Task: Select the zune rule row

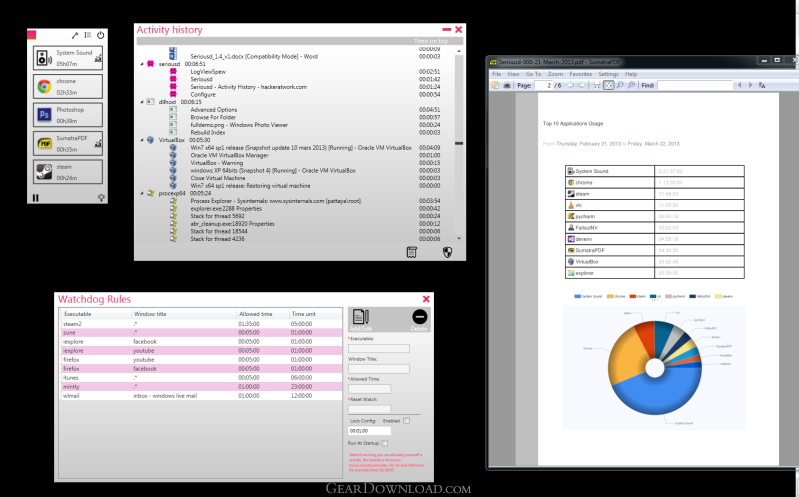Action: coord(201,332)
